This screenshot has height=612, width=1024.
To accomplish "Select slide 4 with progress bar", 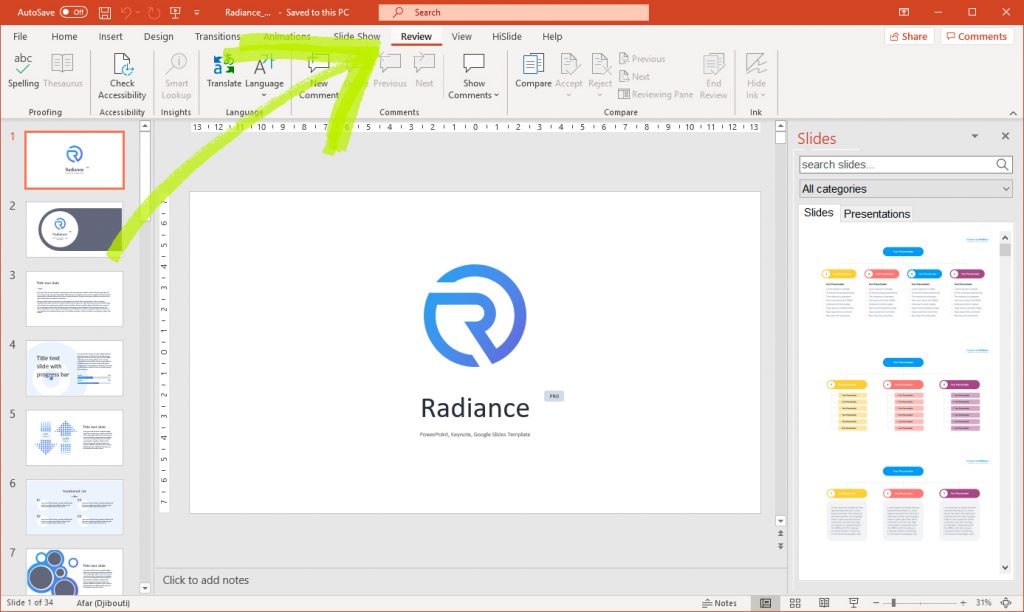I will tap(74, 368).
